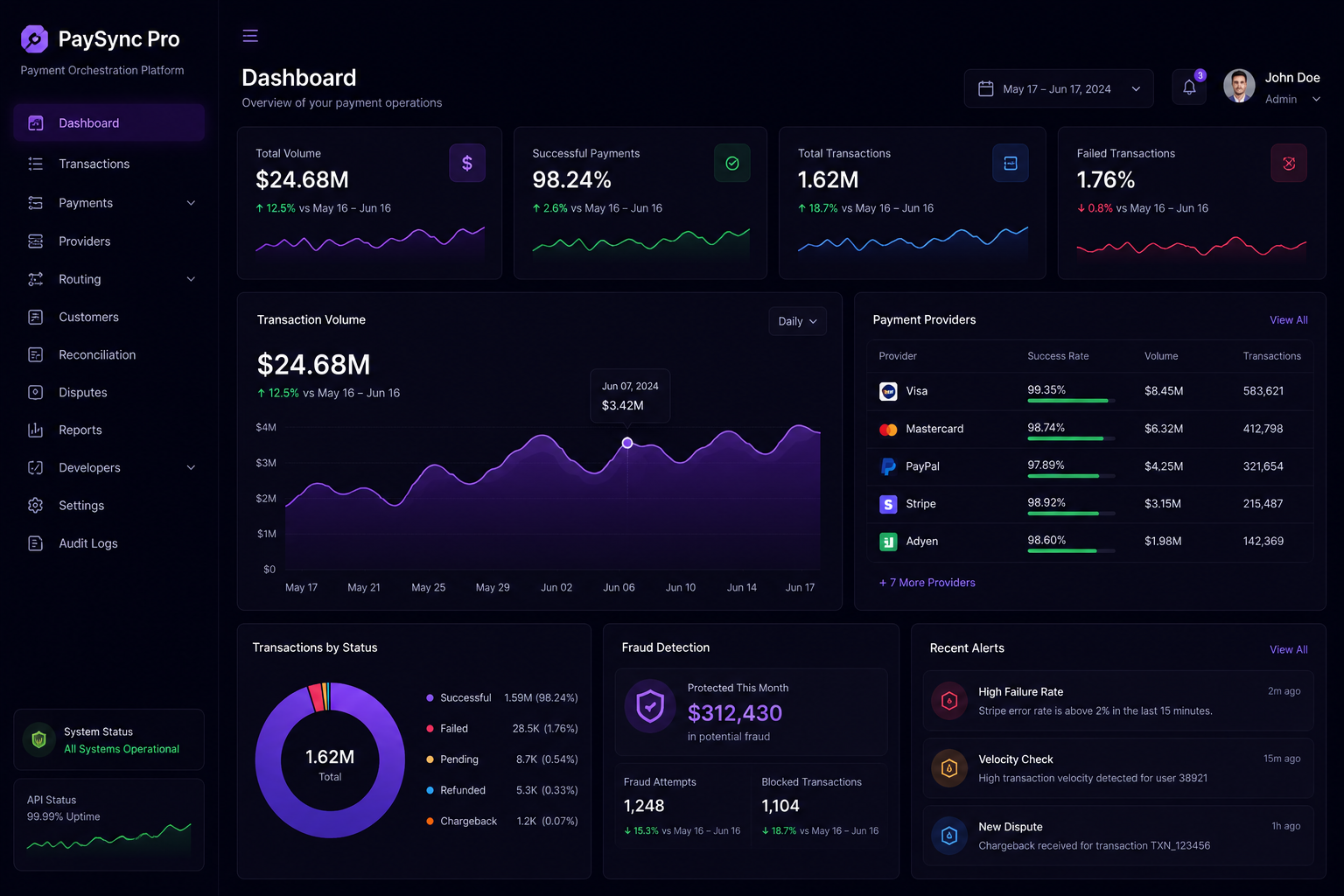
Task: Select the Chargeback status legend entry
Action: (501, 821)
